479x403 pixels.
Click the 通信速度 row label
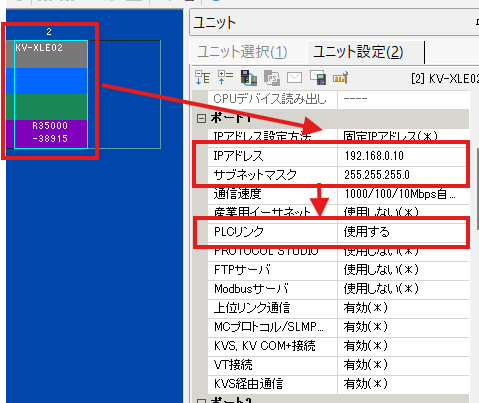(237, 194)
